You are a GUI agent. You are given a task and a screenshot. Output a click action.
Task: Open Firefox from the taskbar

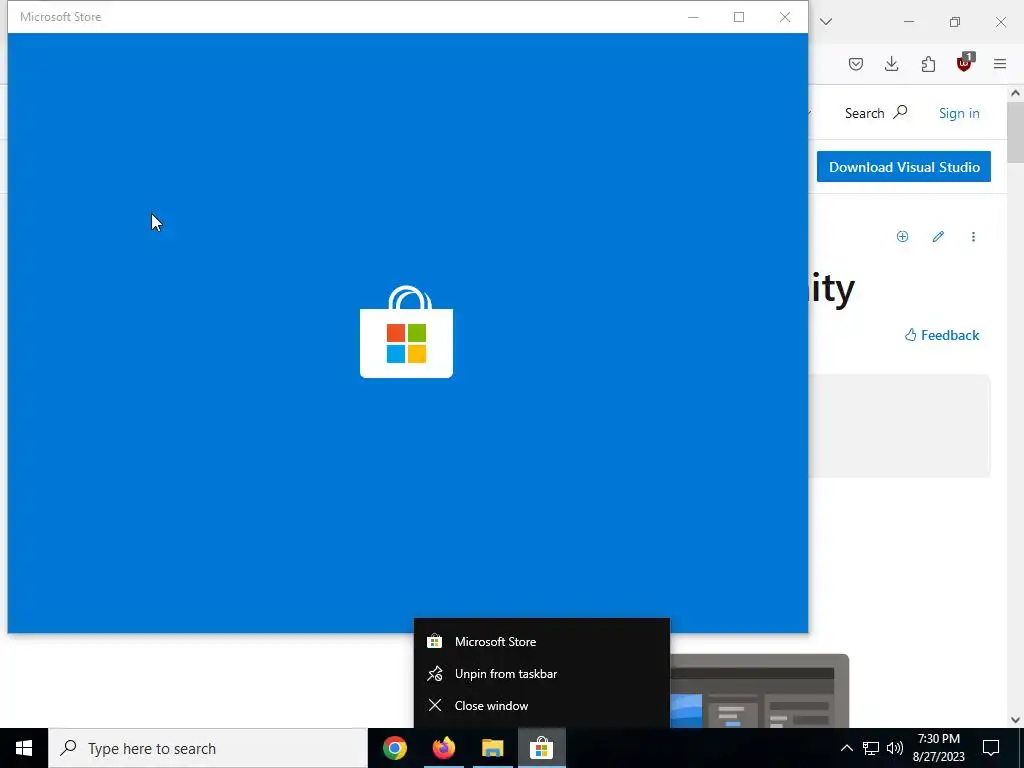coord(444,748)
